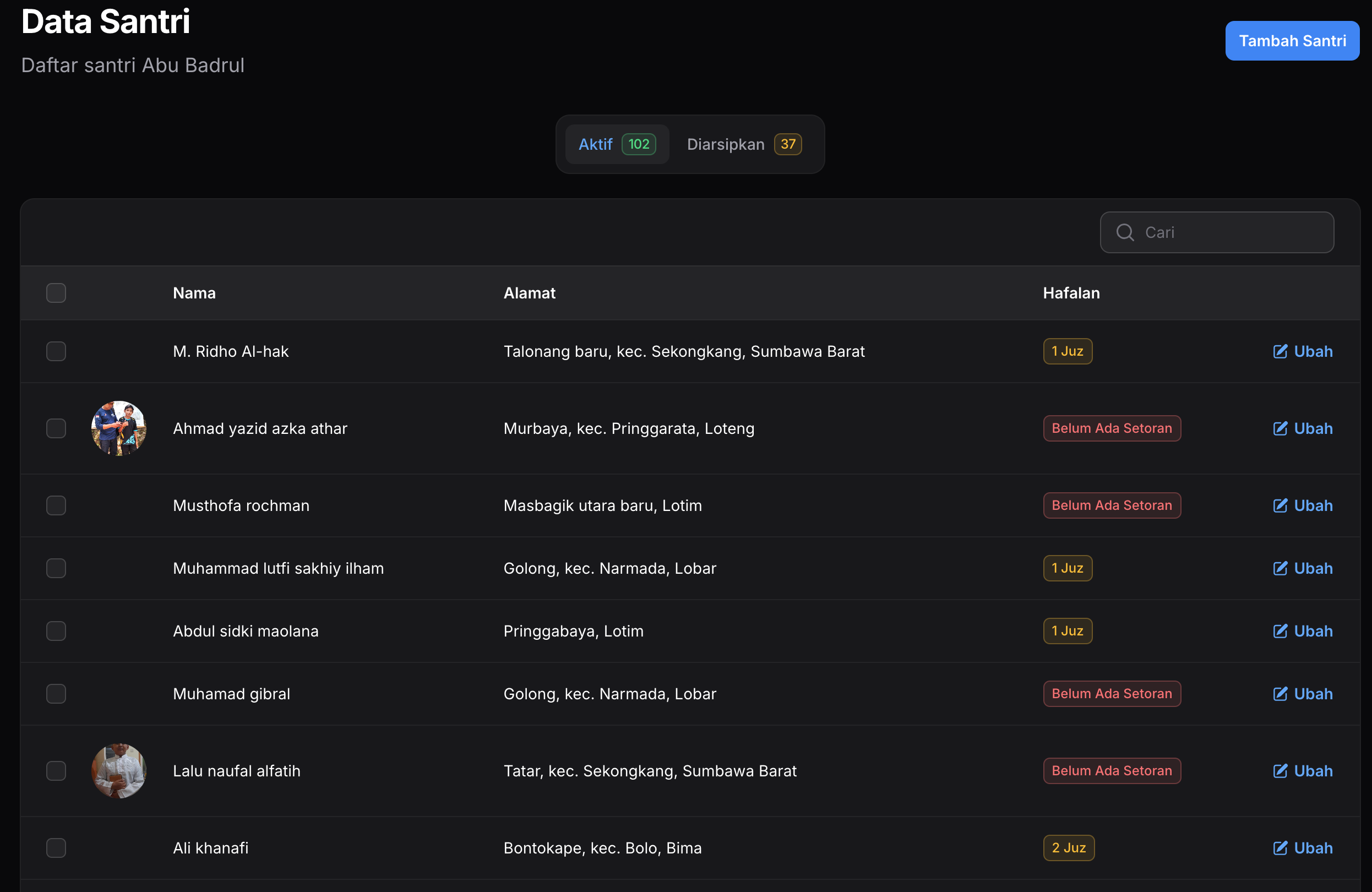1372x892 pixels.
Task: Tick checkbox for Muhammad lutfi sakhiy ilham
Action: (56, 569)
